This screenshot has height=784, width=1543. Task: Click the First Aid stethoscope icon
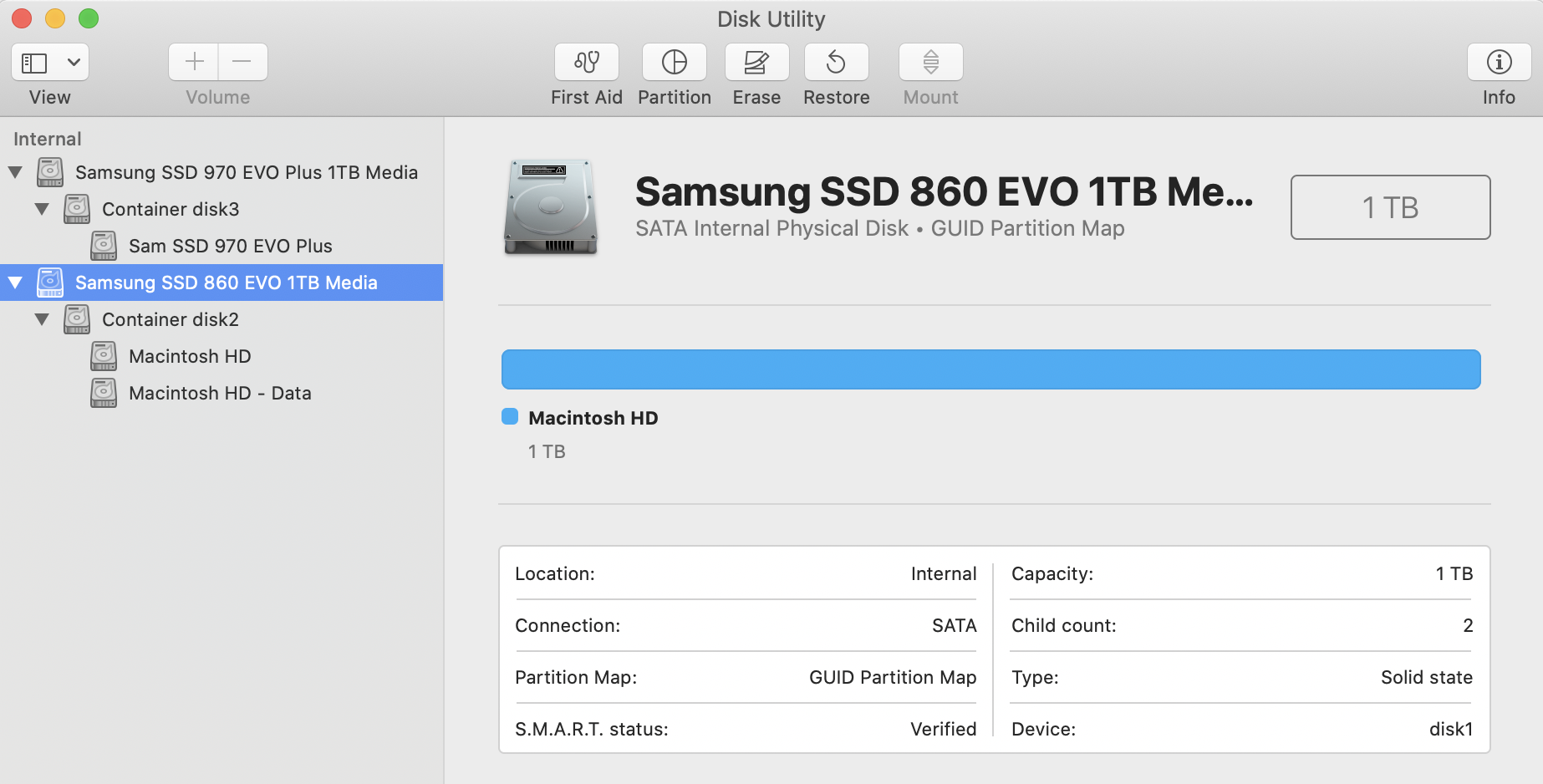(587, 62)
